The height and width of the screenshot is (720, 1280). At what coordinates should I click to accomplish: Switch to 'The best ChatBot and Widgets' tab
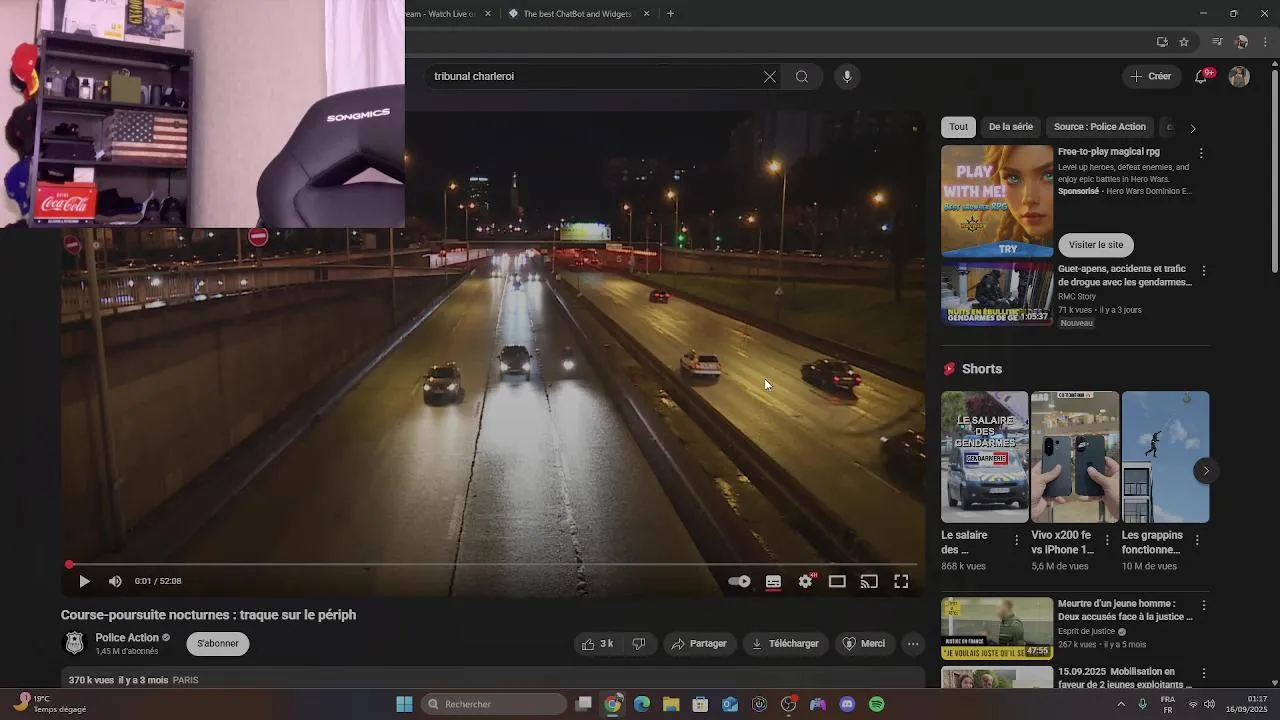pos(578,14)
